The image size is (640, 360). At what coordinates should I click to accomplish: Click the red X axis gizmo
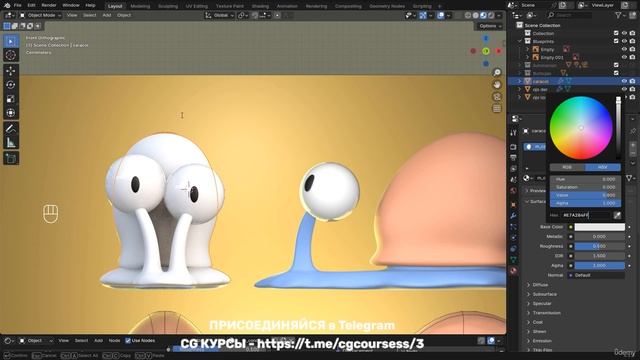pyautogui.click(x=499, y=51)
